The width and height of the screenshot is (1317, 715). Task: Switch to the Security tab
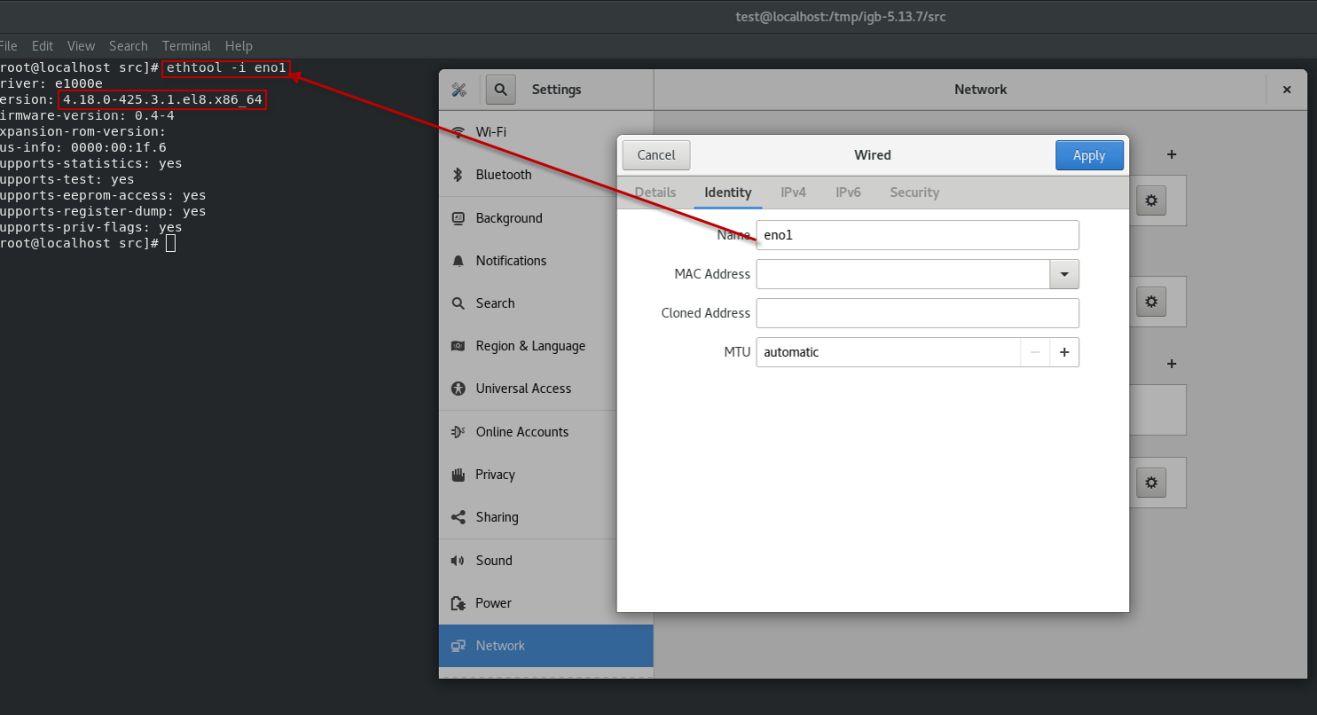click(914, 192)
